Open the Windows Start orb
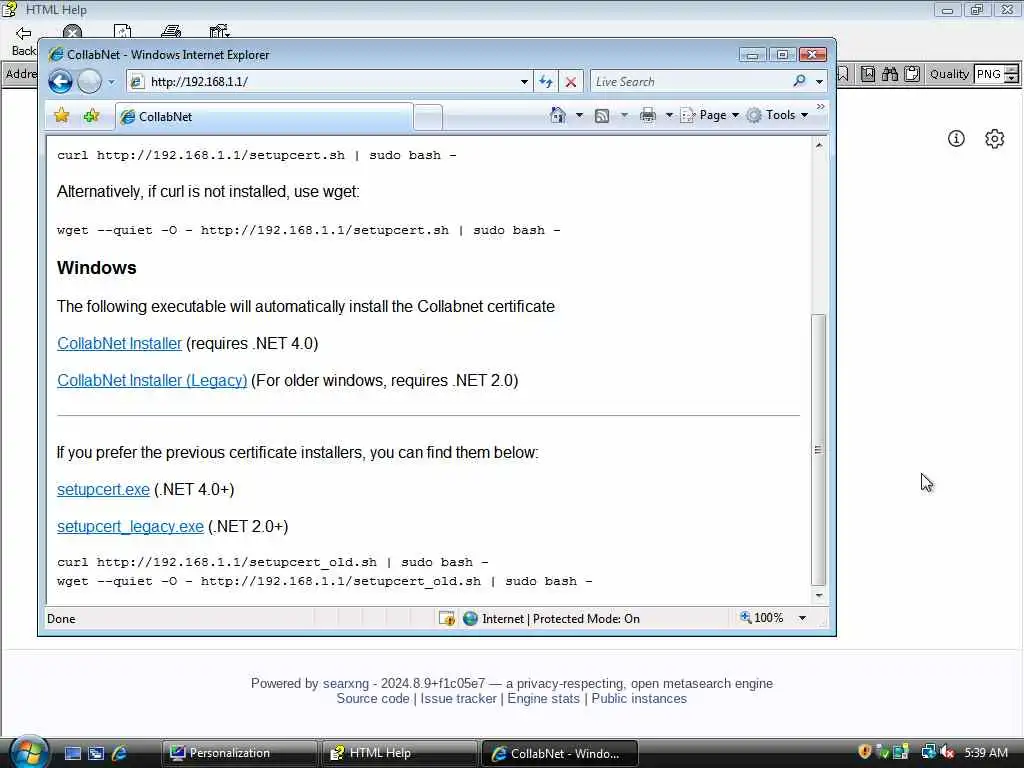 pos(29,752)
